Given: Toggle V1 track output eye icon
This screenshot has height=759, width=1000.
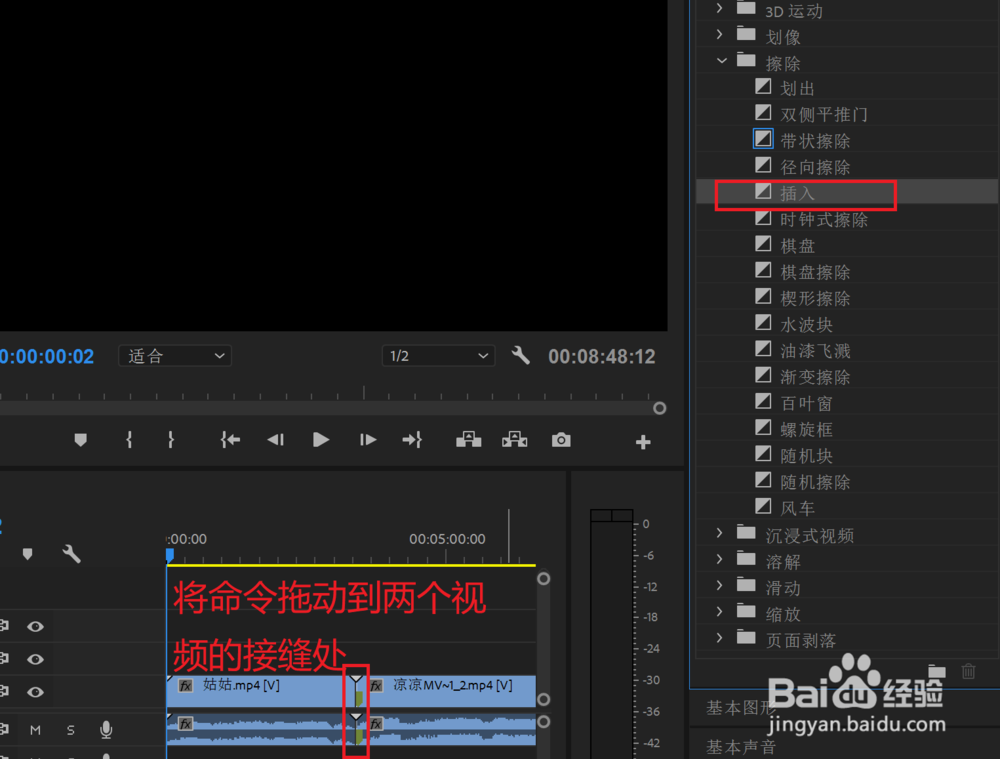Looking at the screenshot, I should pos(35,691).
